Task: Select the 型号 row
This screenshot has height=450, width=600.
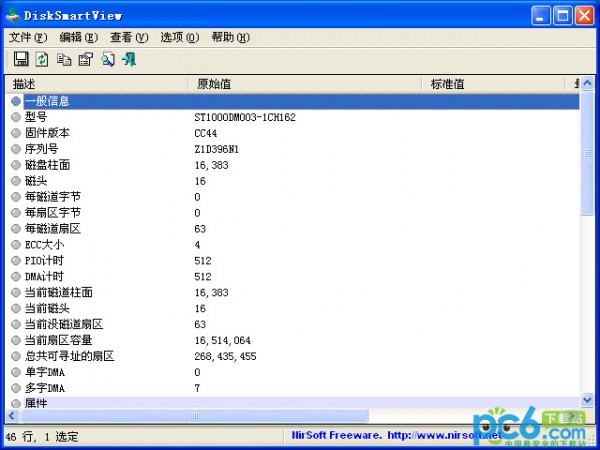Action: click(x=293, y=117)
